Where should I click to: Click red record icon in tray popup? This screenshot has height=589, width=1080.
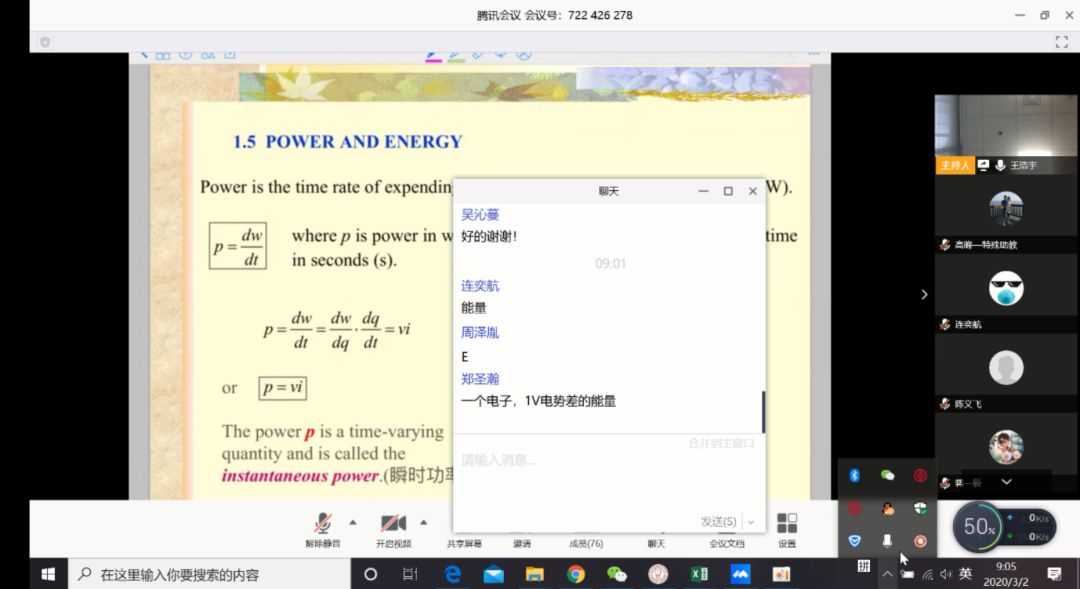click(920, 541)
